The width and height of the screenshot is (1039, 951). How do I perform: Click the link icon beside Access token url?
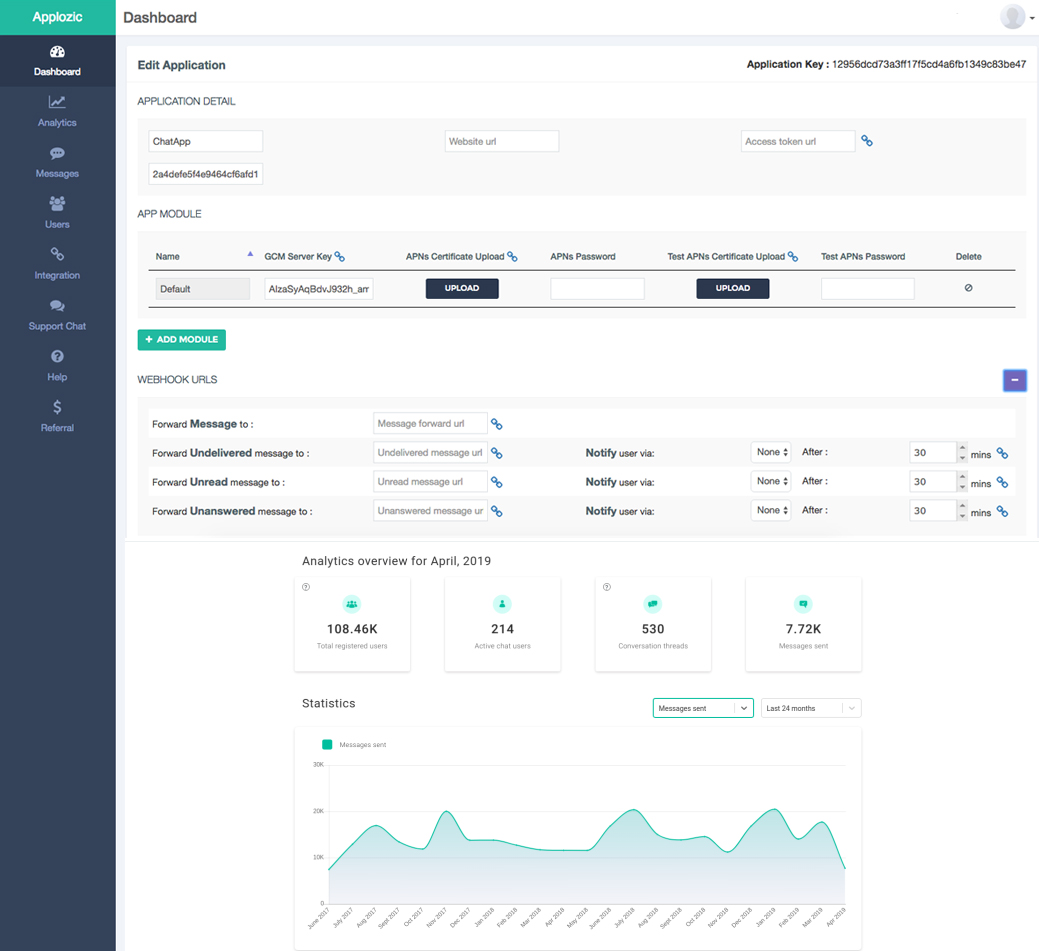coord(867,141)
